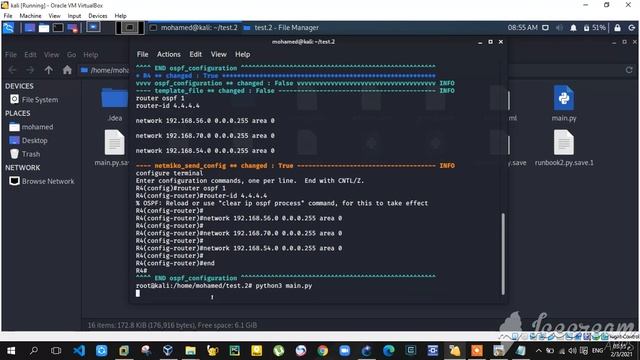Open the VirtualBox Machine menu
This screenshot has width=640, height=360.
pyautogui.click(x=30, y=16)
